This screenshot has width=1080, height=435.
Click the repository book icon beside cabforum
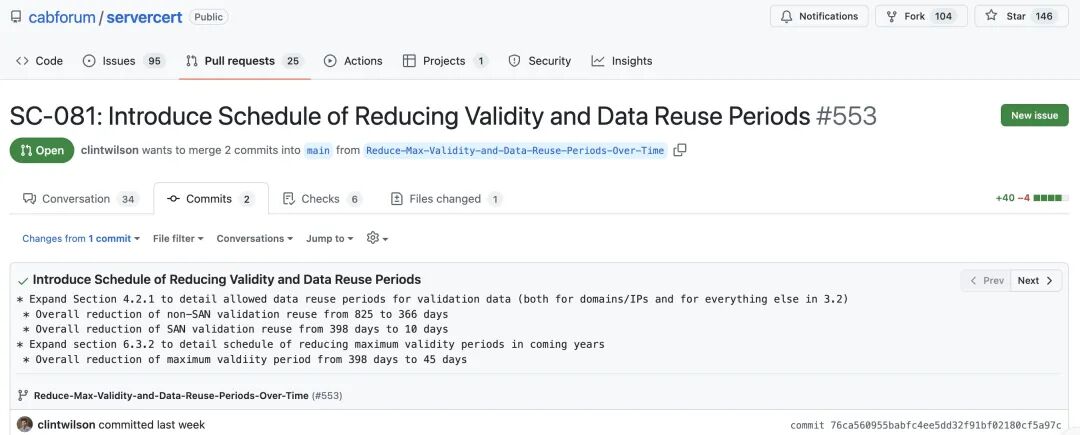[16, 17]
